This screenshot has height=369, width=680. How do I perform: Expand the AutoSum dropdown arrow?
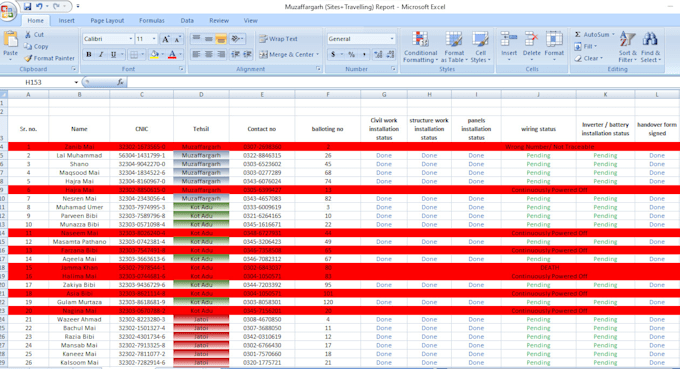pyautogui.click(x=613, y=34)
